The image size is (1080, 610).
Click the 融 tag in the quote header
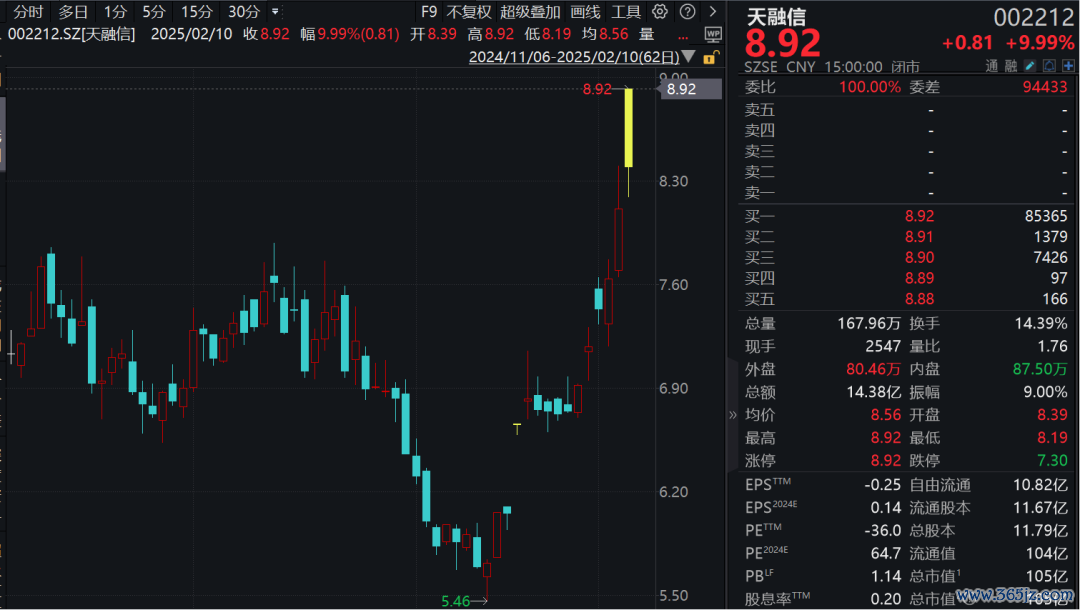click(1010, 66)
